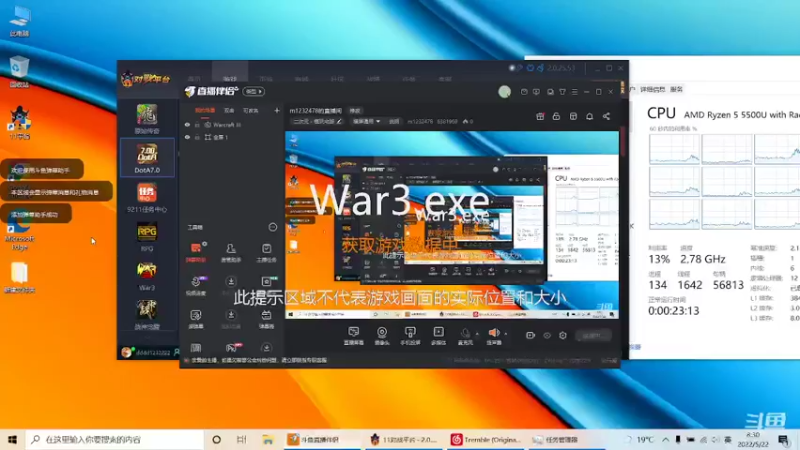Open the hamburger menu in streaming app title bar
Screen dimensions: 800x450
[x=574, y=92]
